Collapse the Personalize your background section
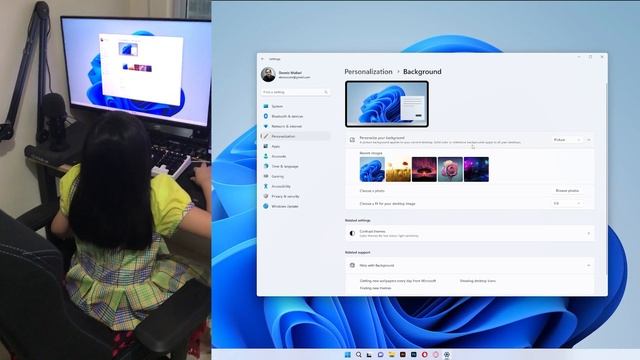640x360 pixels. coord(589,140)
